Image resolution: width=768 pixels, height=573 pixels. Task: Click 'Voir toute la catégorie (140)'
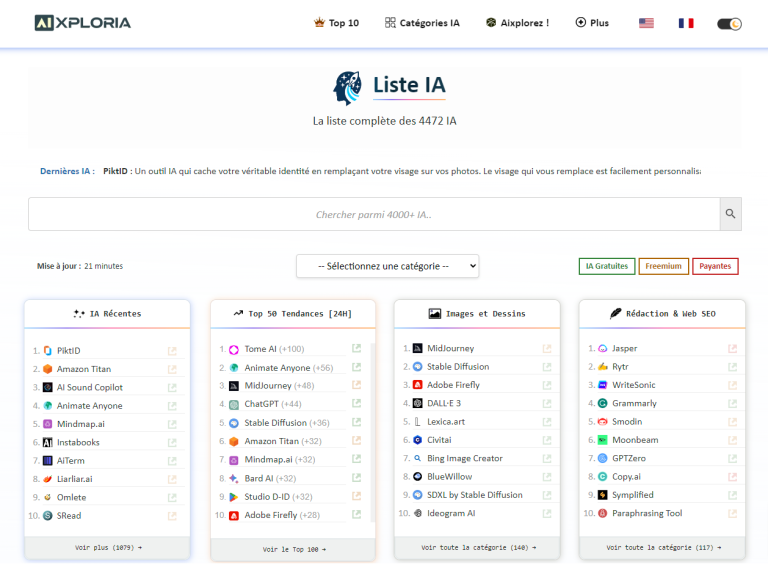click(478, 548)
